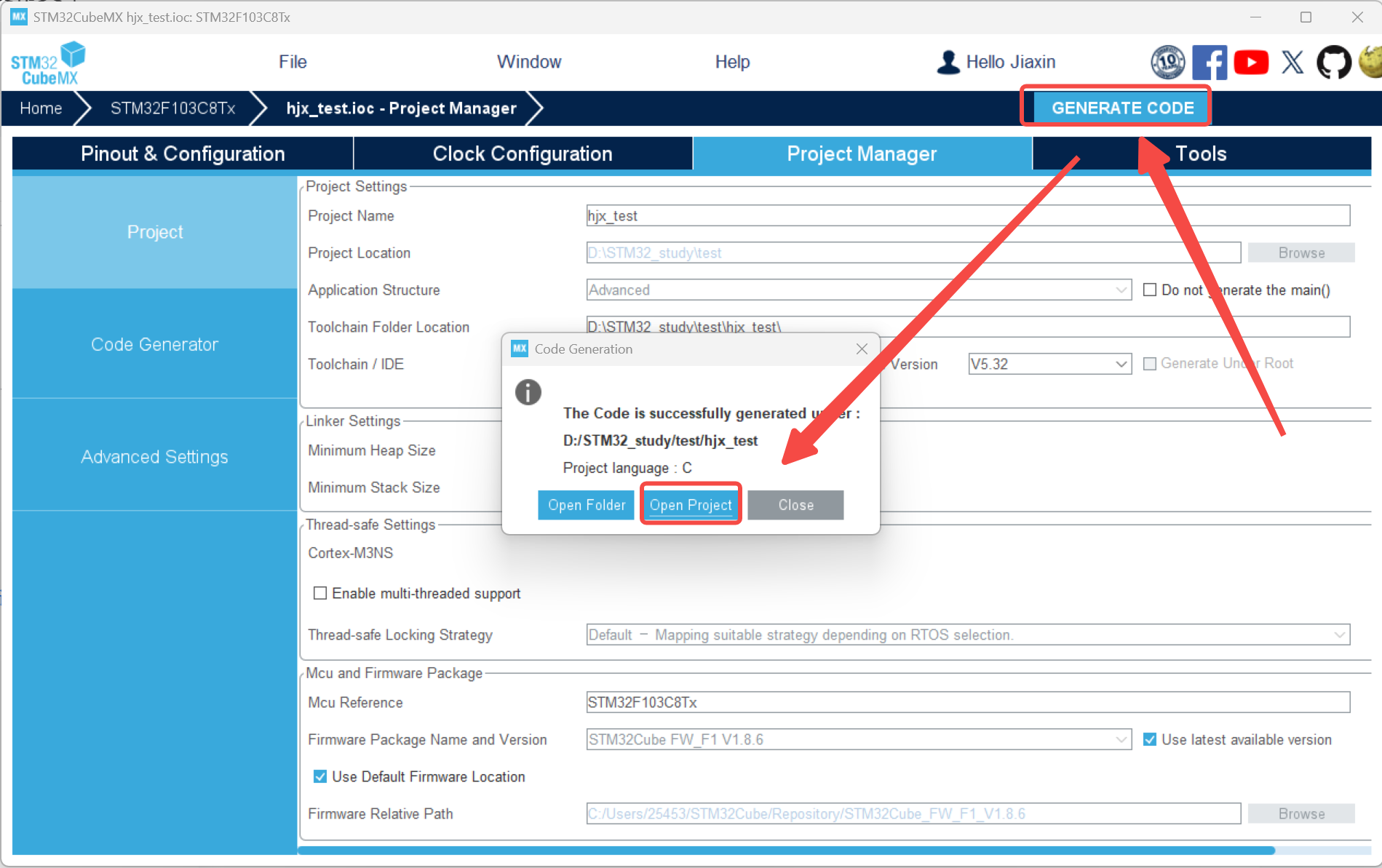Click the D:/STM32_study/test/hjx_test path text
Viewport: 1382px width, 868px height.
660,441
